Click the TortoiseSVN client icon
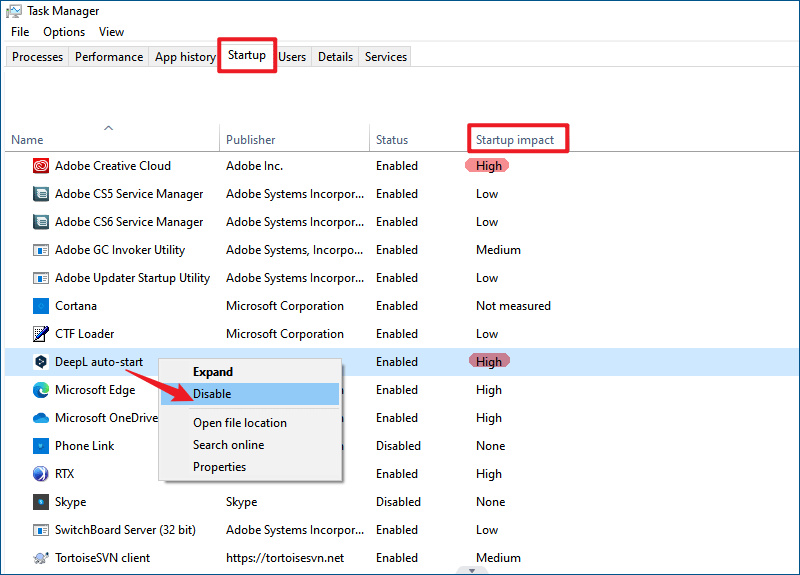 click(41, 558)
